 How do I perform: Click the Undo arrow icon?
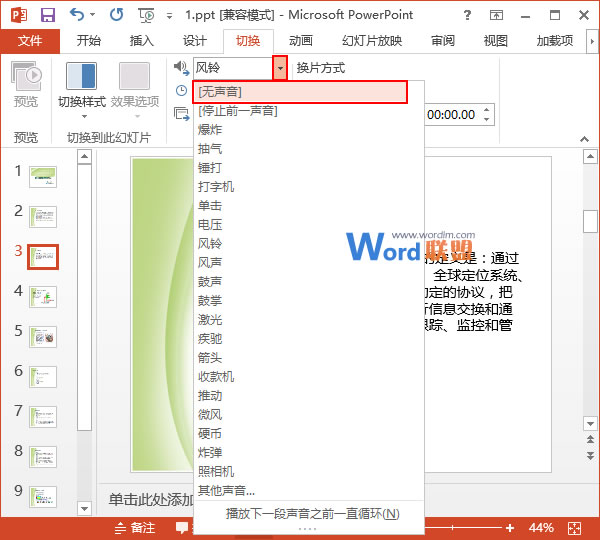[x=77, y=15]
